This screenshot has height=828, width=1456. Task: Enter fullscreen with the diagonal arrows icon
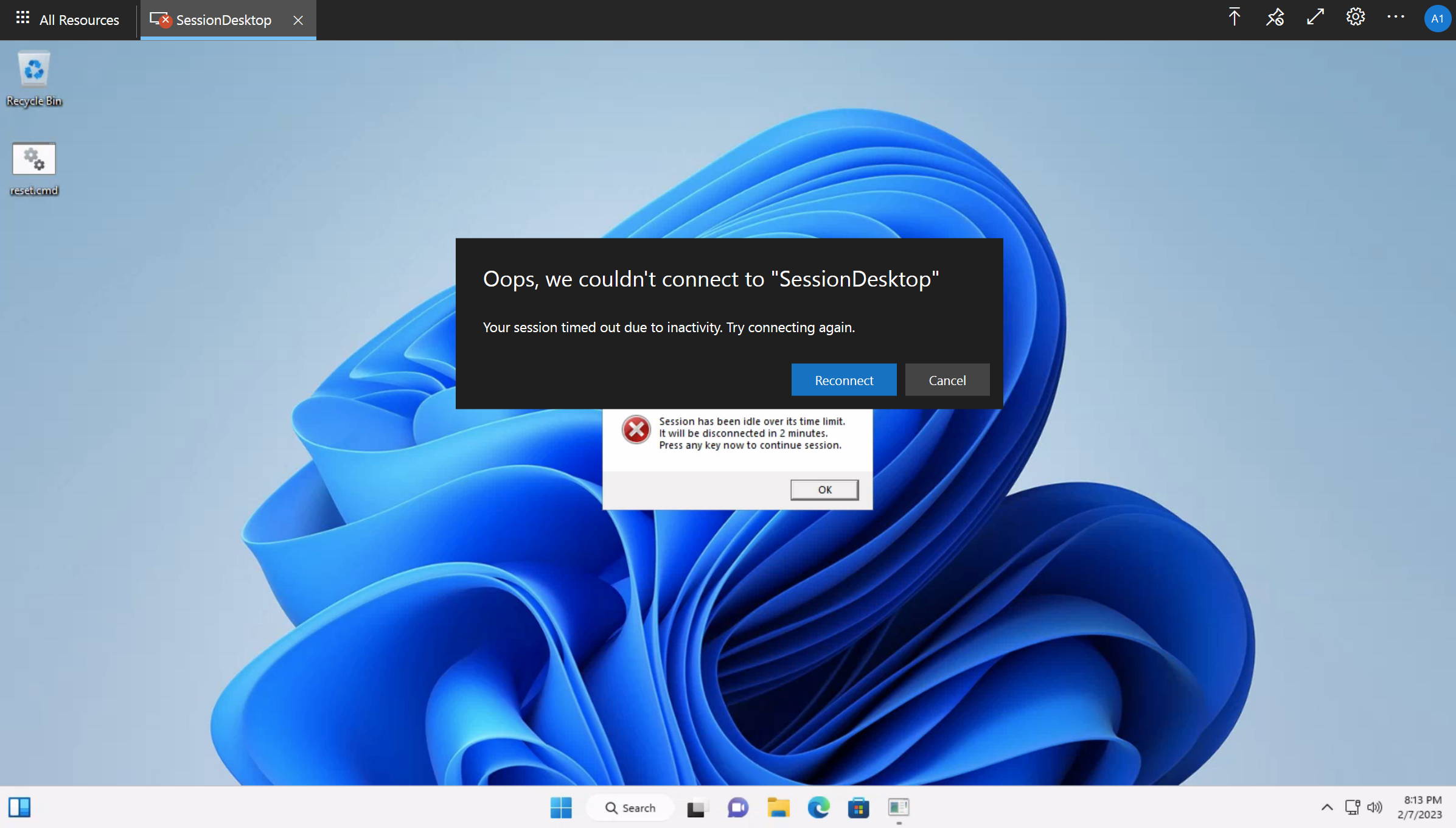click(x=1315, y=17)
